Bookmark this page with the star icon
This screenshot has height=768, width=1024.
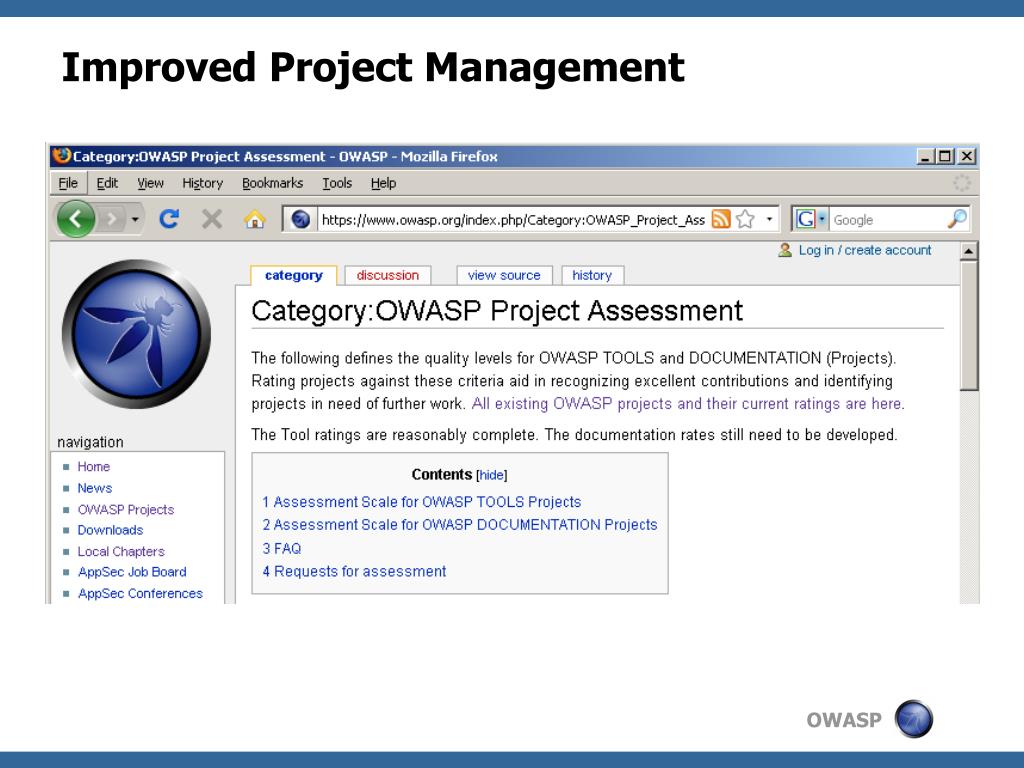click(x=745, y=219)
